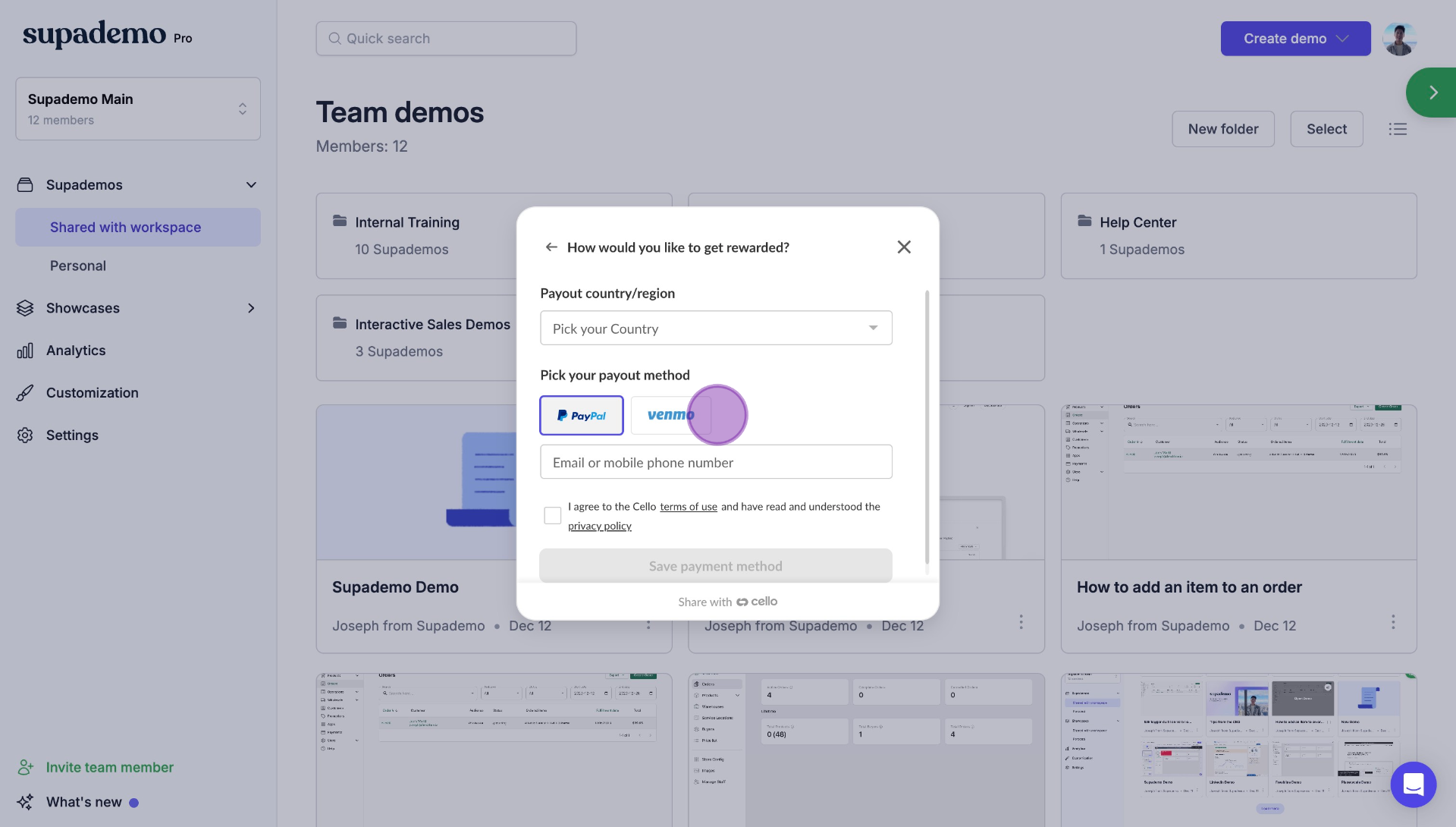Viewport: 1456px width, 827px height.
Task: Click the Invite team member icon
Action: 25,768
